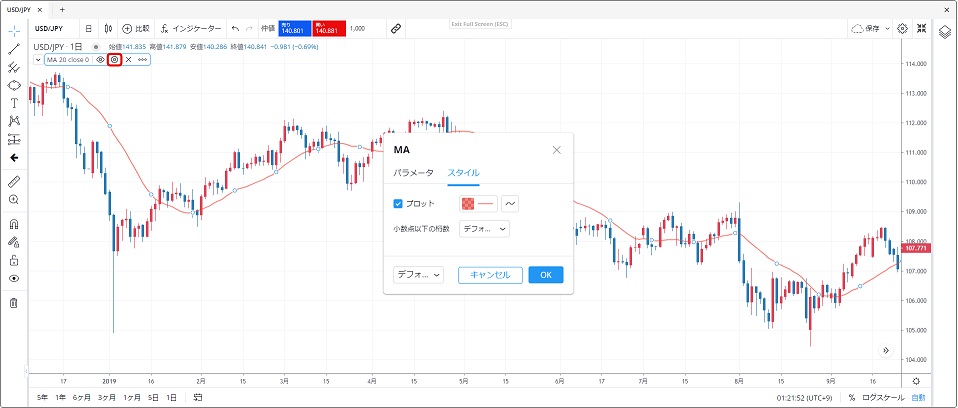Click the ruler measure tool
The width and height of the screenshot is (958, 408).
coord(14,182)
